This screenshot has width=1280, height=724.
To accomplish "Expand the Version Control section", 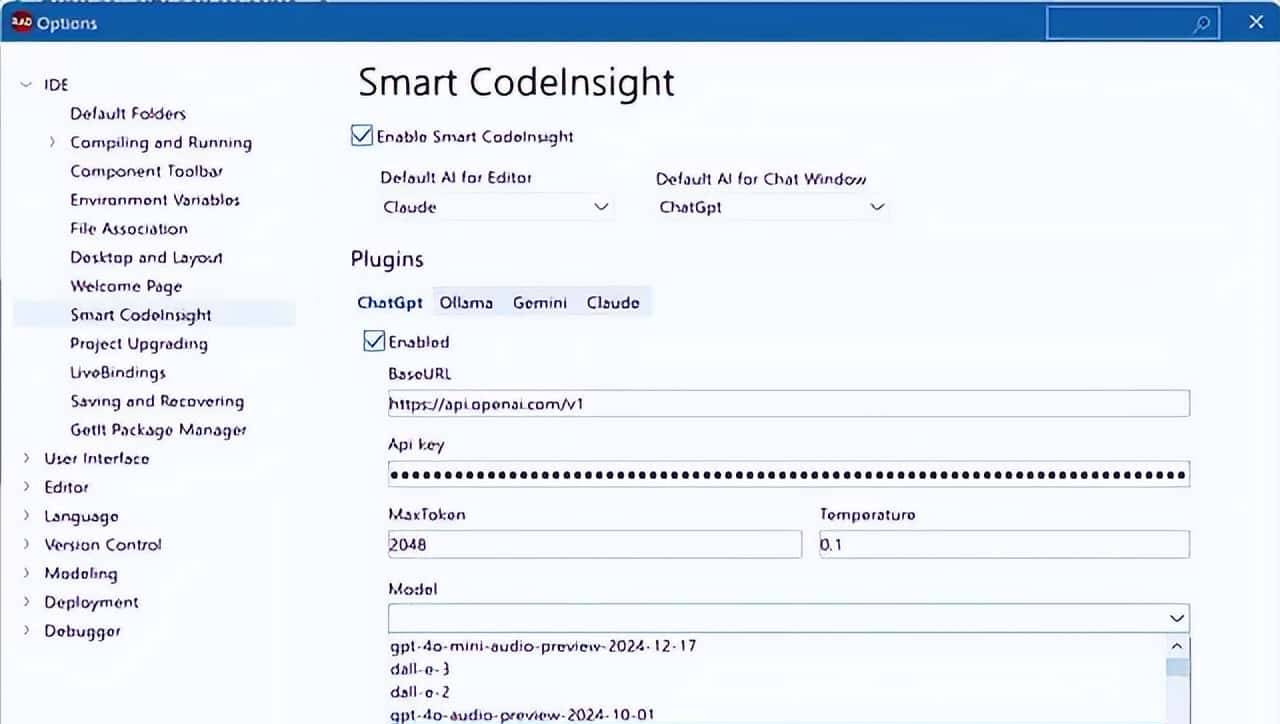I will (26, 544).
